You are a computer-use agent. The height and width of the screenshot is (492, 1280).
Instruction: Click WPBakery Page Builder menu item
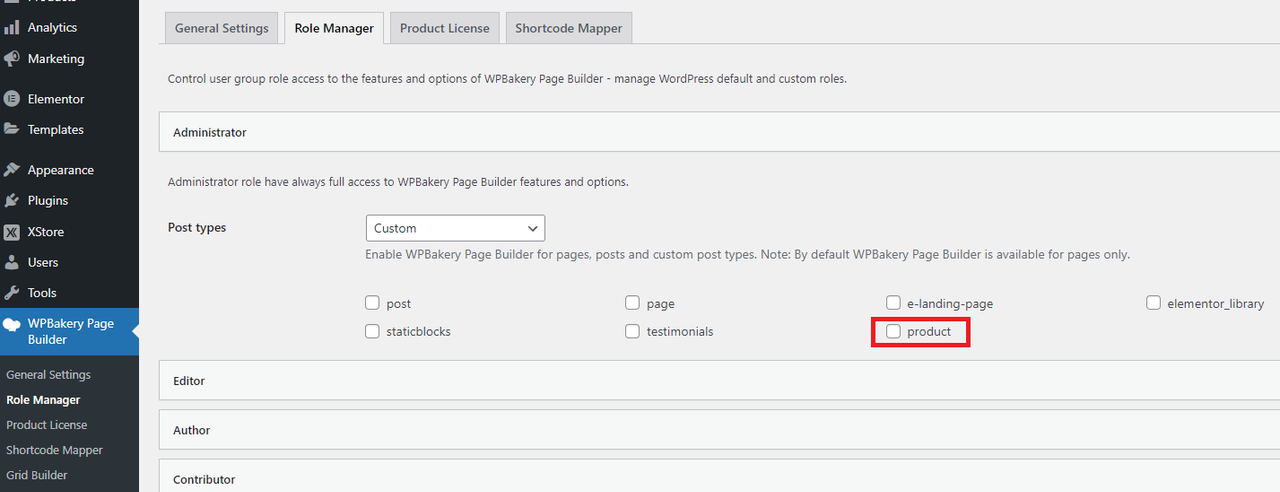[69, 332]
